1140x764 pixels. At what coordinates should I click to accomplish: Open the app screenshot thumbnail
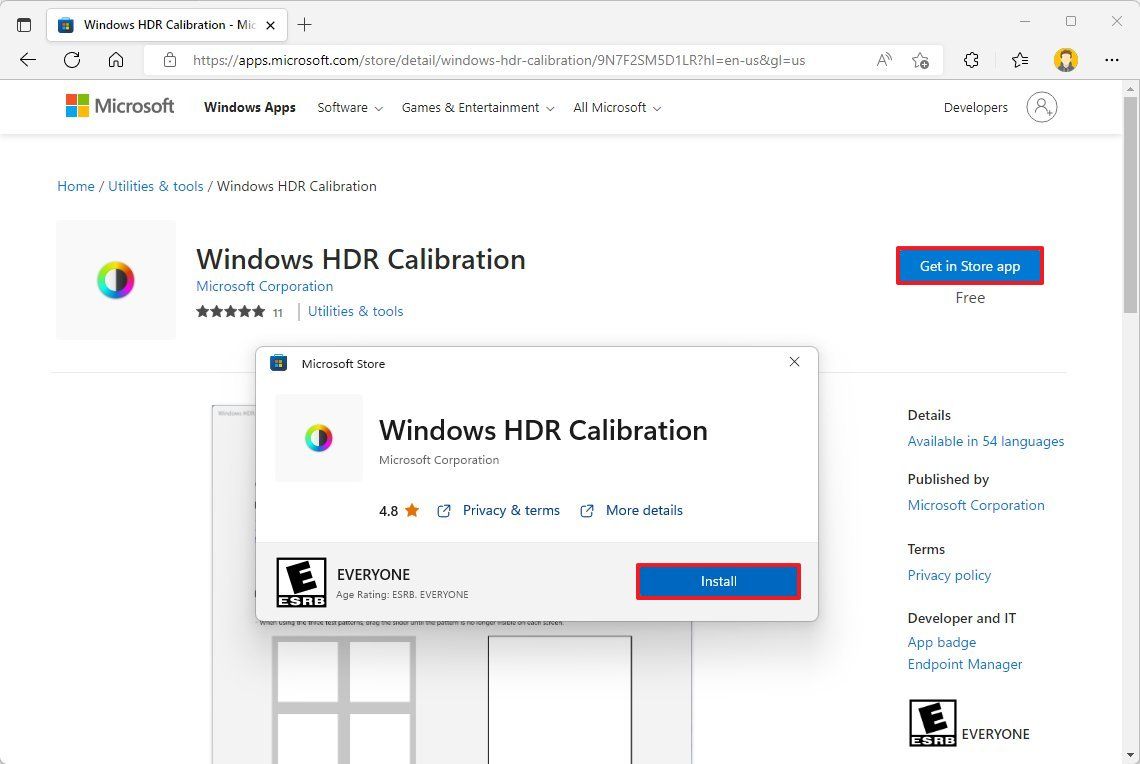451,584
